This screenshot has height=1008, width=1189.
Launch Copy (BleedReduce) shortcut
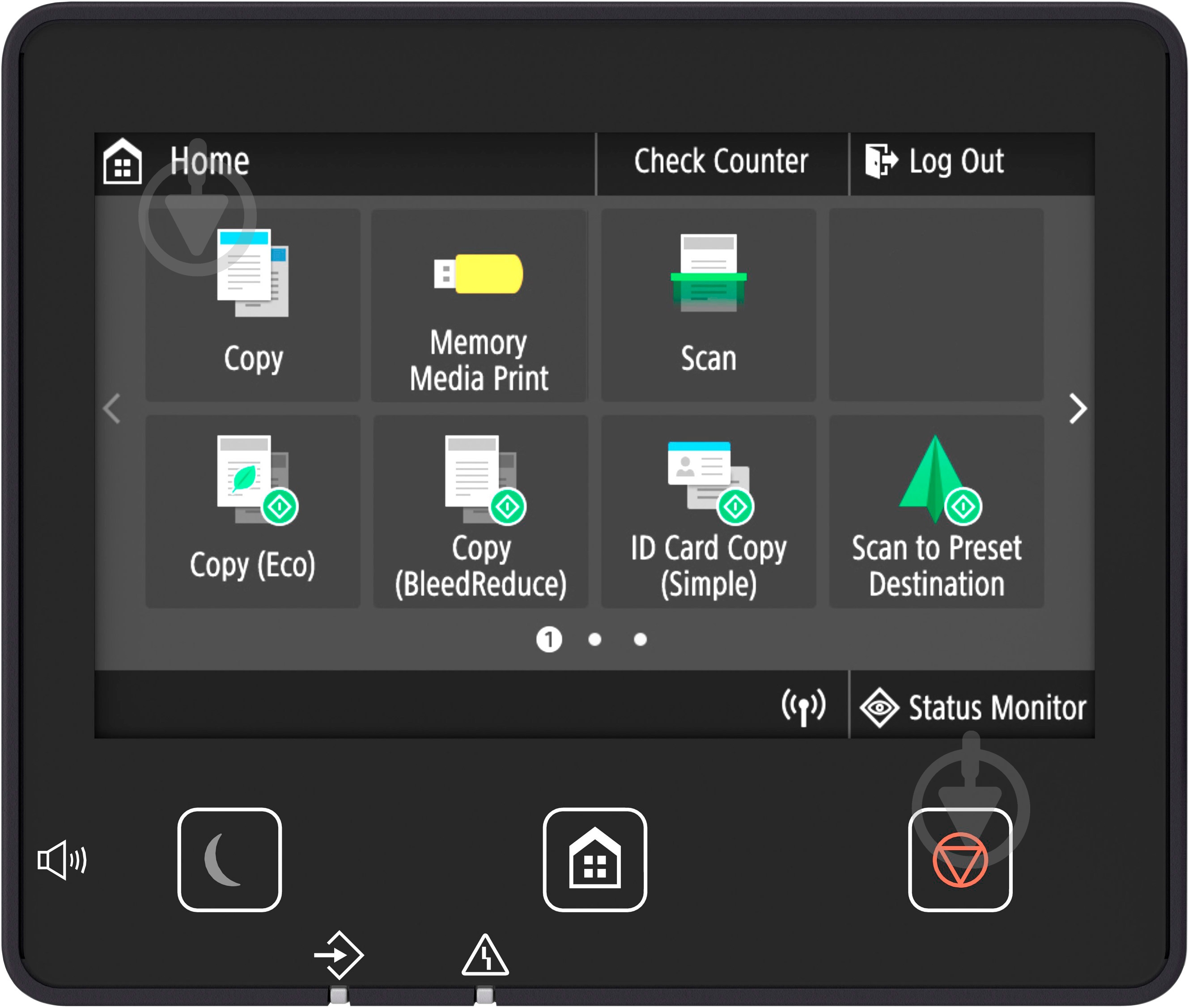pos(480,511)
